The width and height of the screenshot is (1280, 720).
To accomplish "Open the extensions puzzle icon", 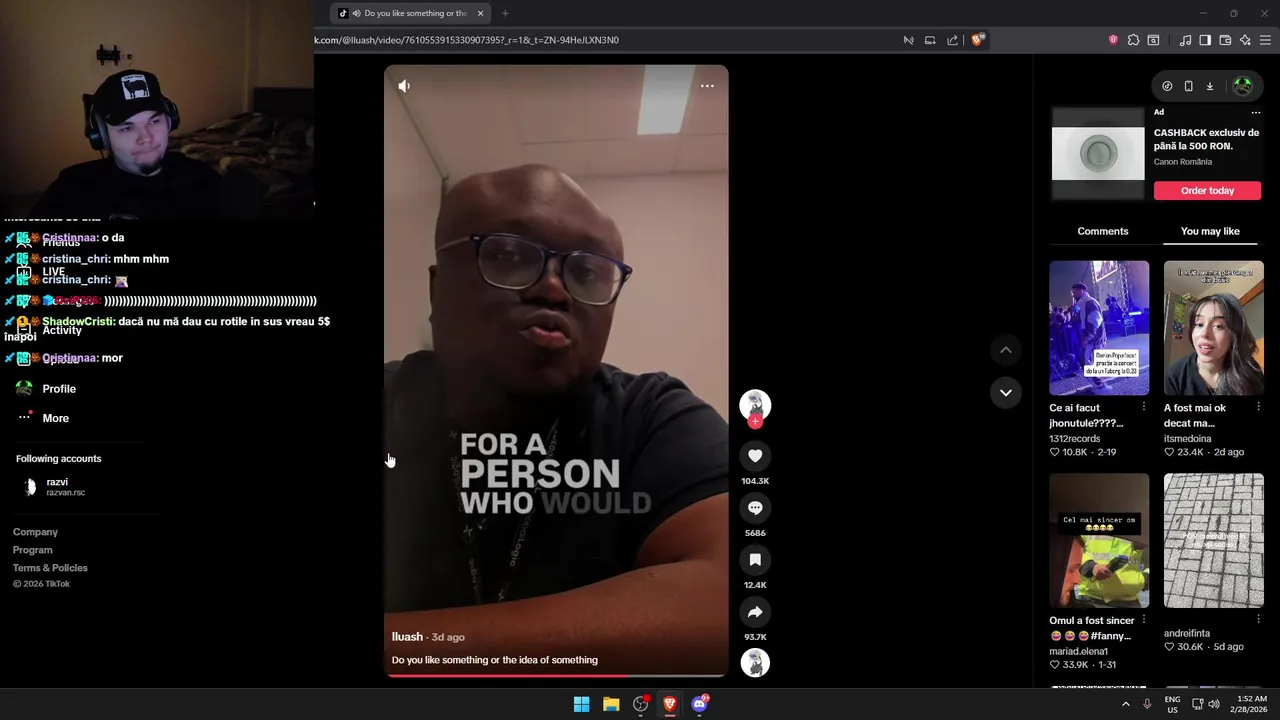I will pyautogui.click(x=1133, y=40).
